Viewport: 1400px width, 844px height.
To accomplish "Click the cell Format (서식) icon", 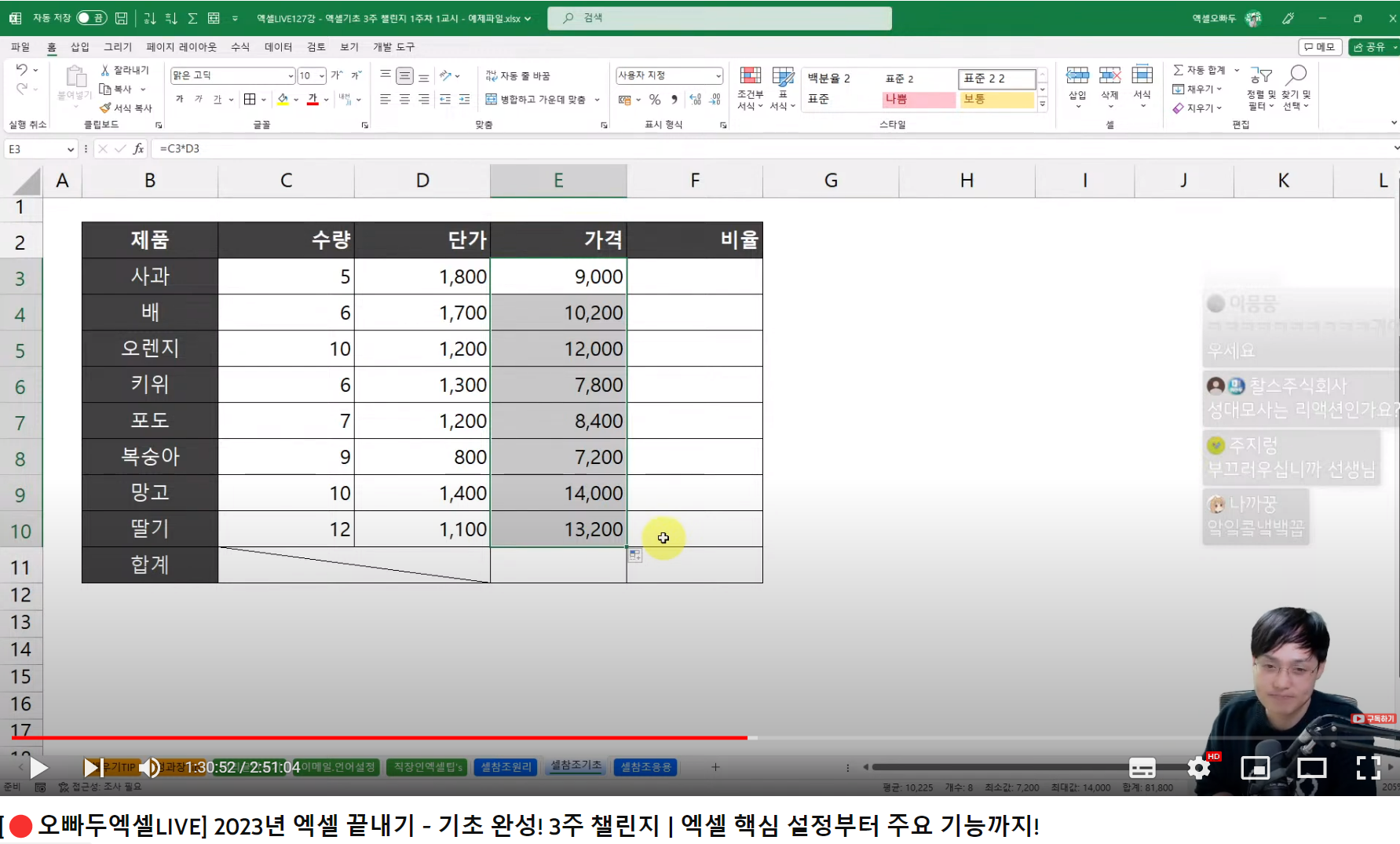I will pos(1142,75).
